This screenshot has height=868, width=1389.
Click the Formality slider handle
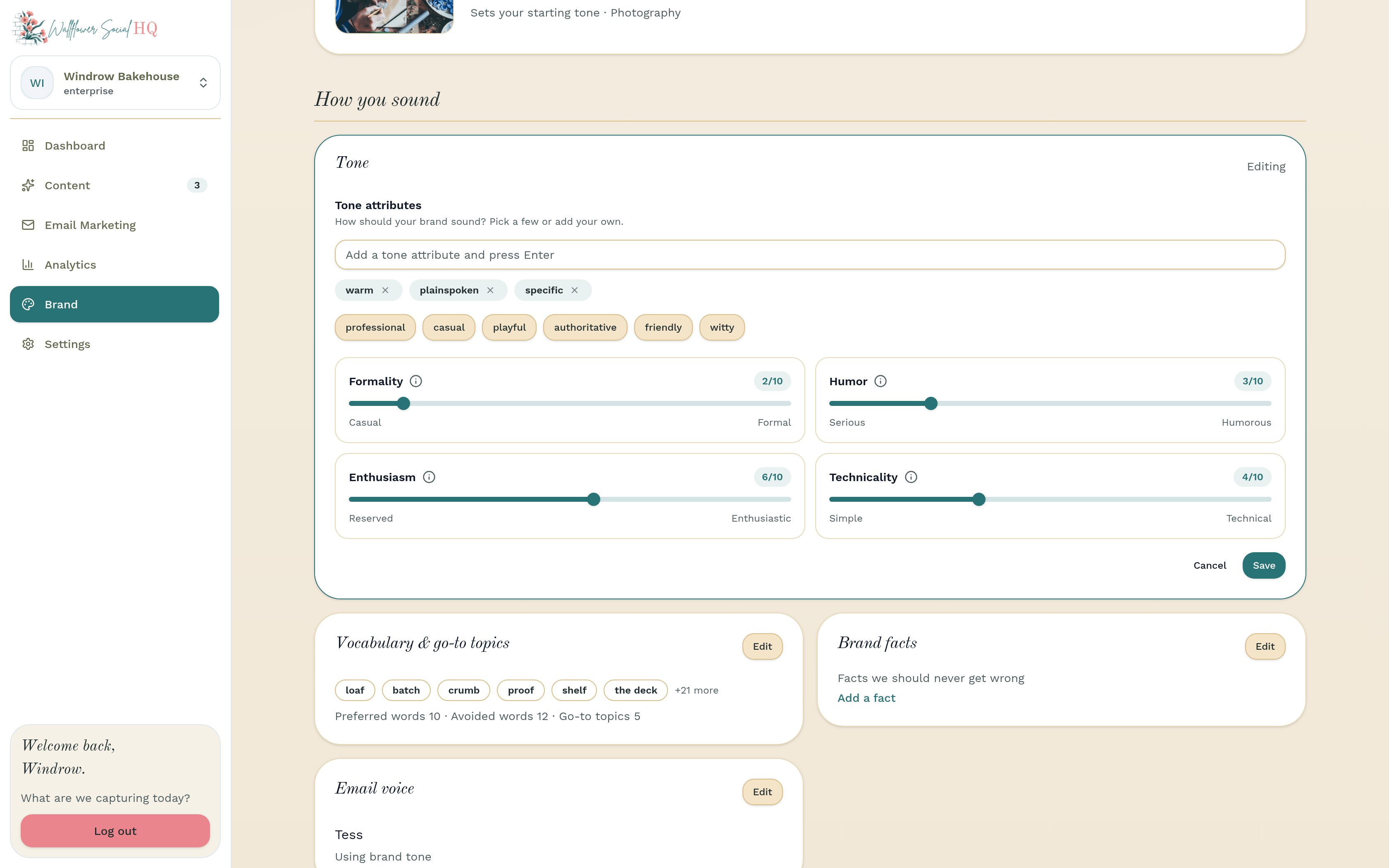[x=403, y=403]
